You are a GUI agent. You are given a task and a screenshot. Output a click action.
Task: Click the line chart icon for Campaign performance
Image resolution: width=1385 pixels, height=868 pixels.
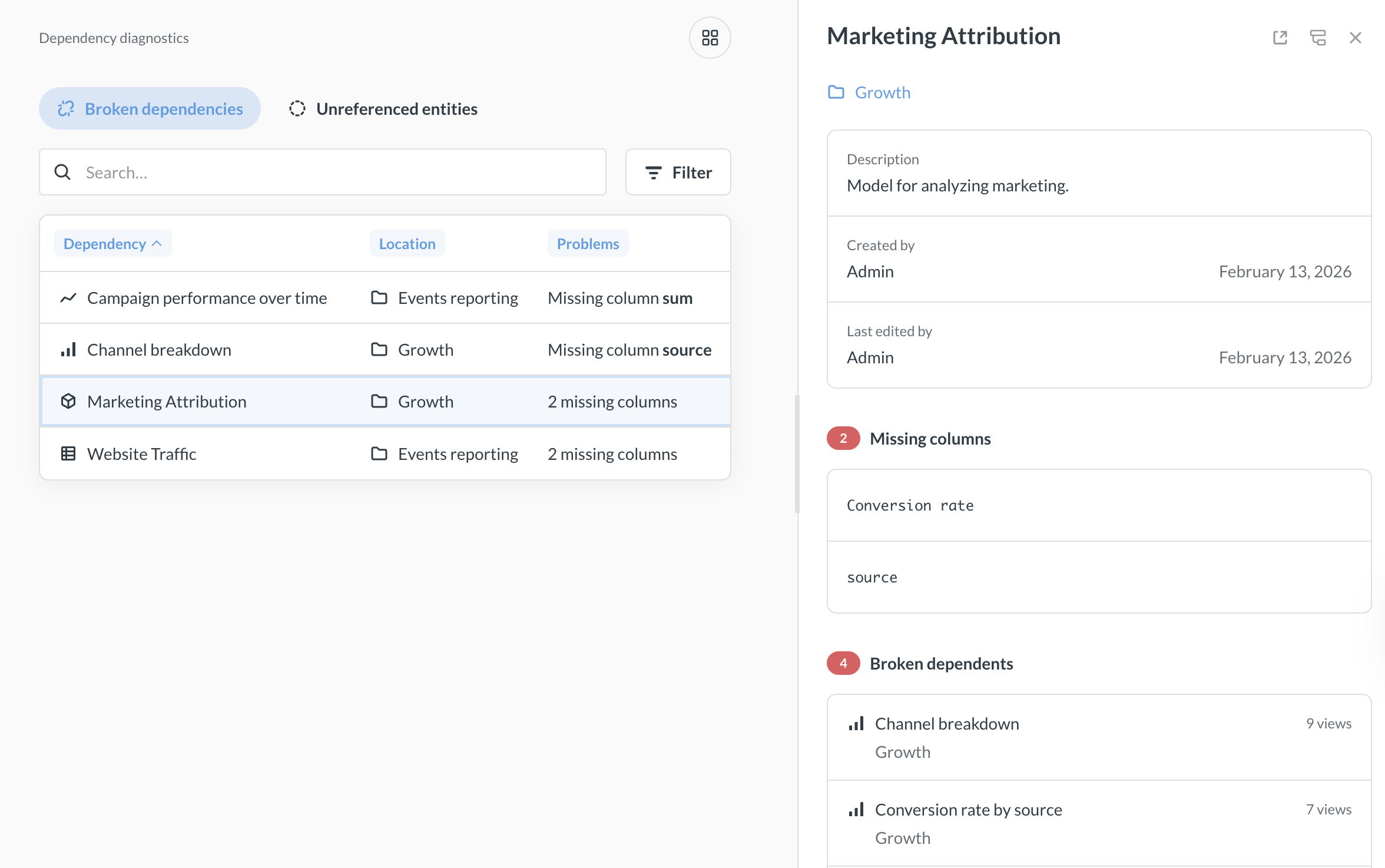68,298
